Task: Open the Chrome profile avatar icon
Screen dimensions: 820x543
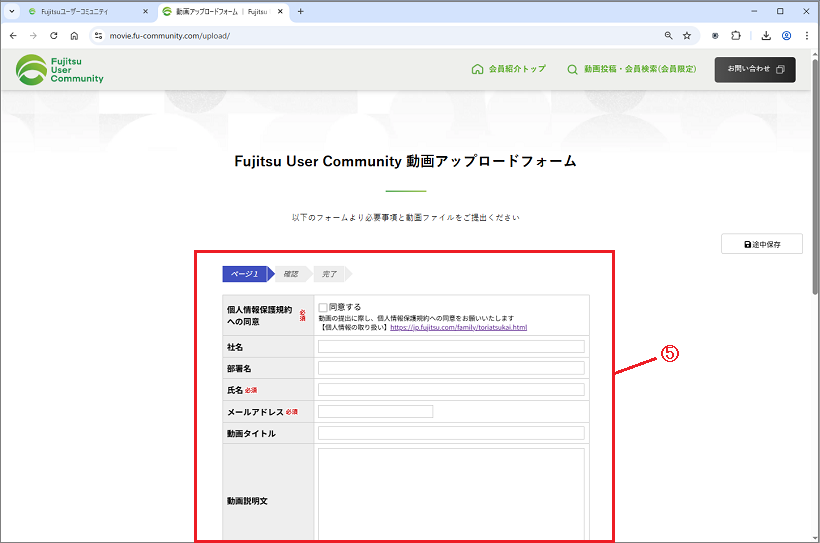Action: 787,36
